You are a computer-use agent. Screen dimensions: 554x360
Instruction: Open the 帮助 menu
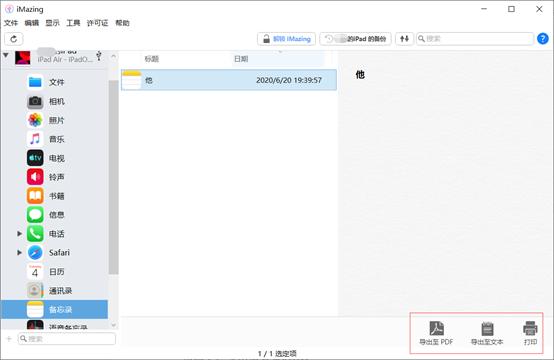[122, 23]
